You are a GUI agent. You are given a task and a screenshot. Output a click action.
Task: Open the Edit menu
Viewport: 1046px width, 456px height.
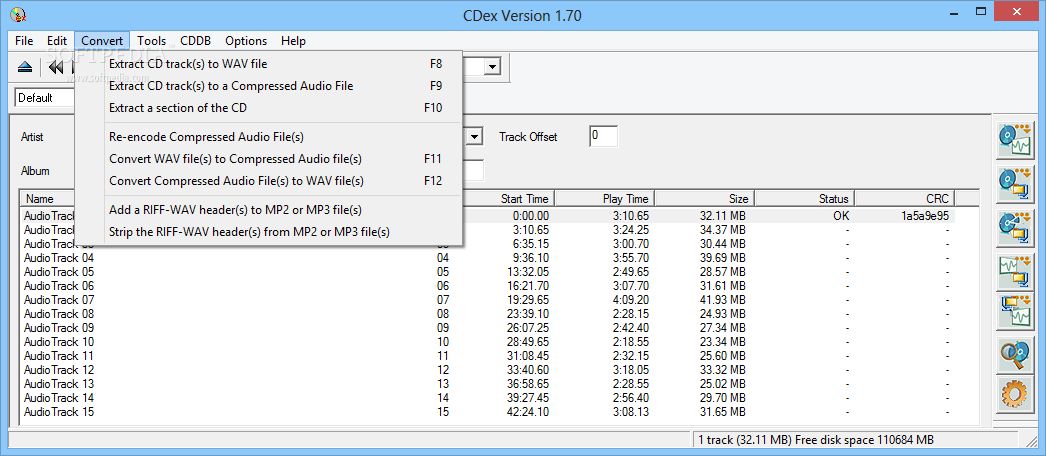coord(57,41)
